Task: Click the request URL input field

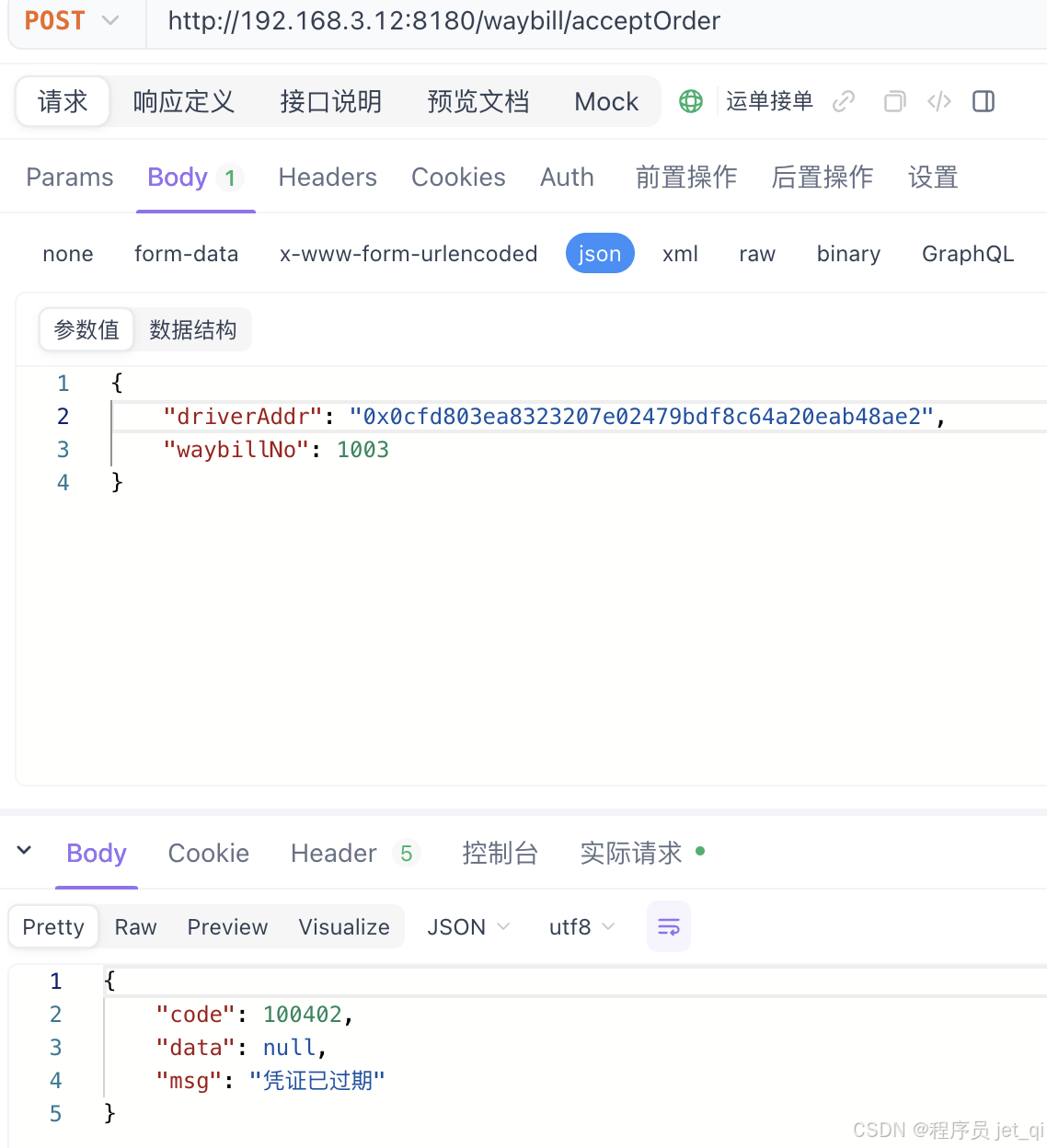Action: pyautogui.click(x=598, y=21)
